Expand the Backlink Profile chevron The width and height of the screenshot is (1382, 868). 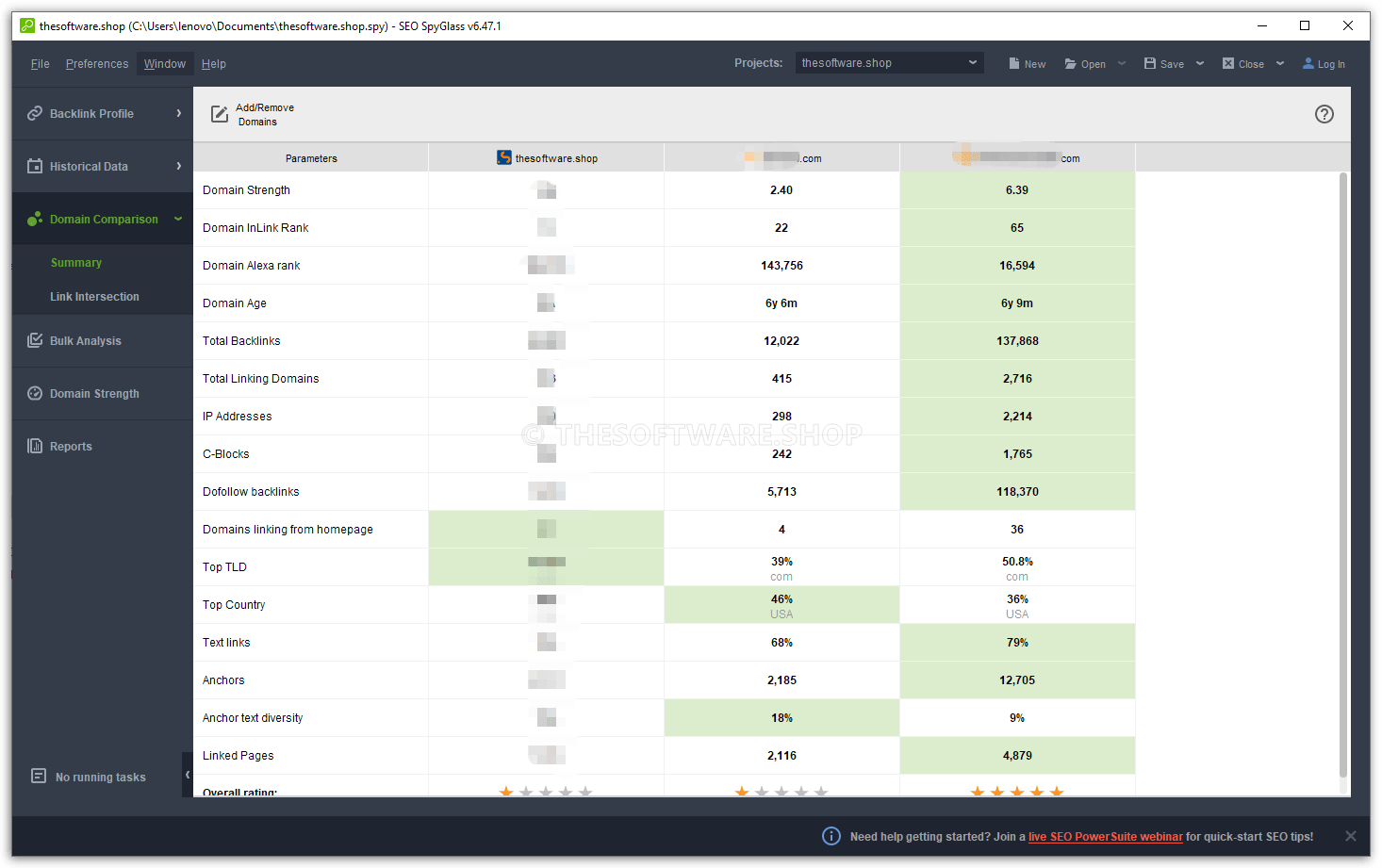(x=179, y=113)
